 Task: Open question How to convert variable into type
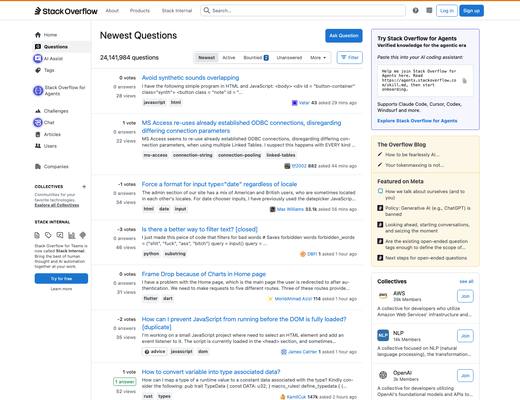(211, 372)
